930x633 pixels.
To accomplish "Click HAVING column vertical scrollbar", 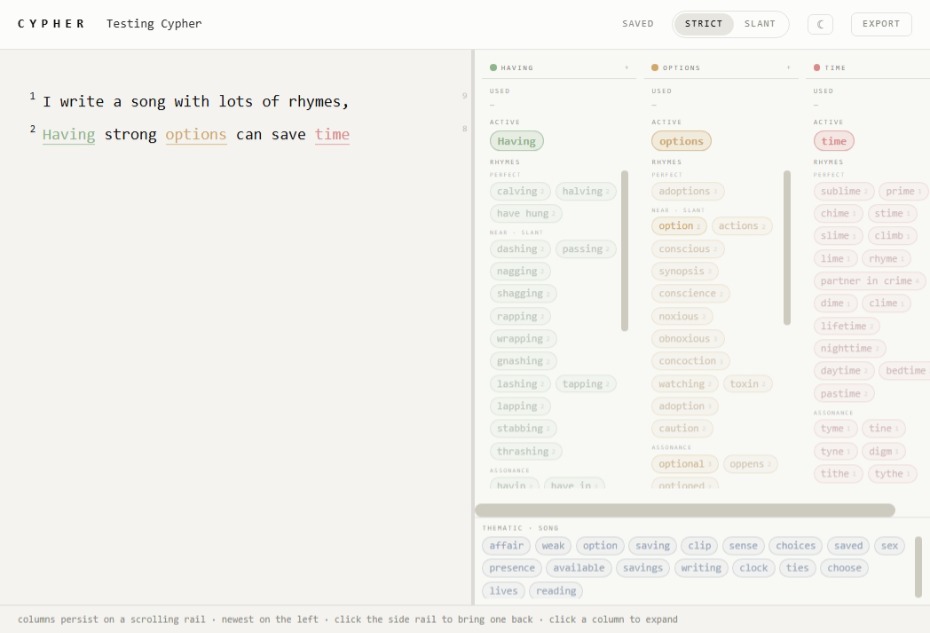I will pyautogui.click(x=625, y=250).
